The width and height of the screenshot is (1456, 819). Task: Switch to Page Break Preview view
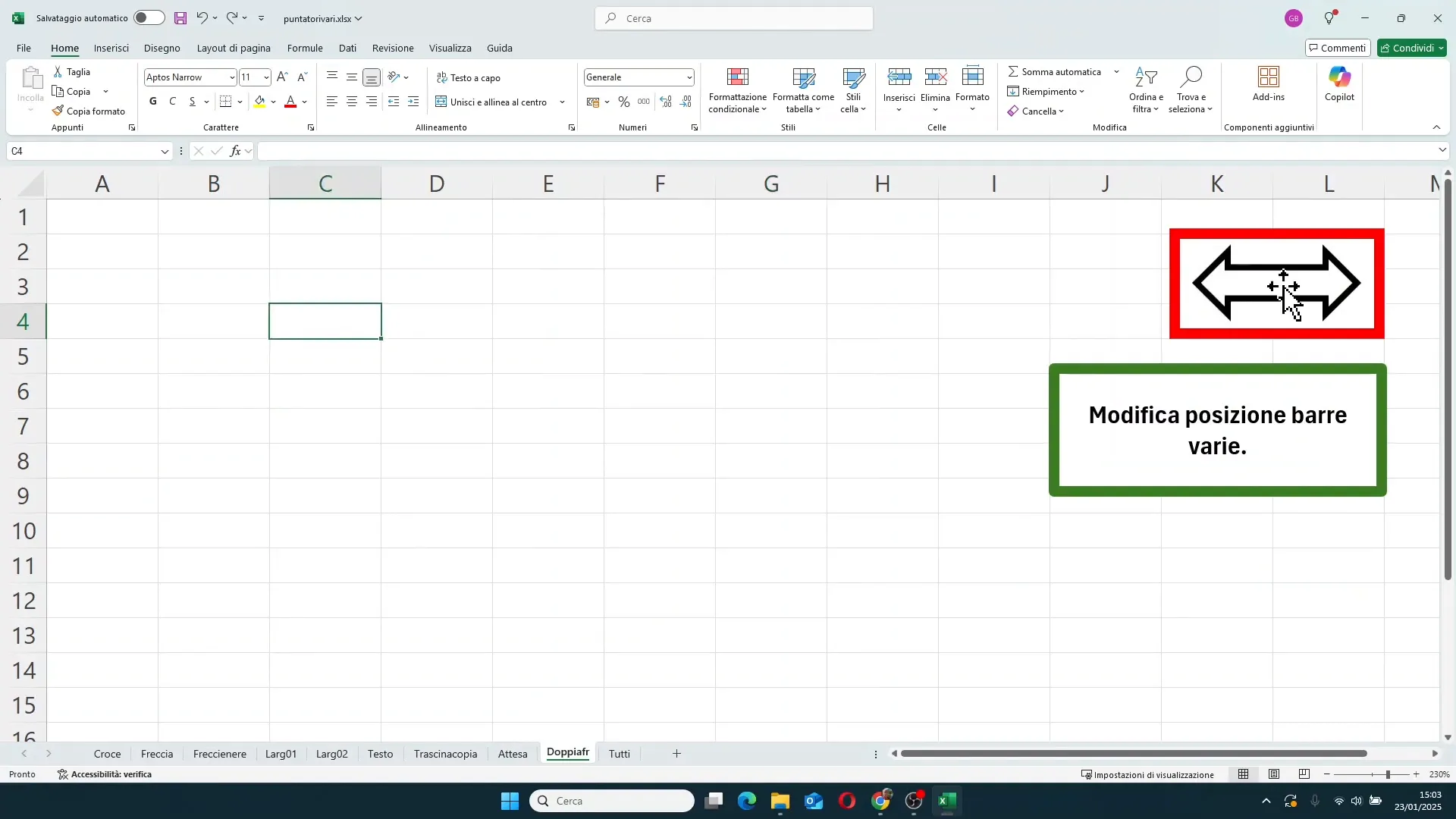click(x=1304, y=774)
